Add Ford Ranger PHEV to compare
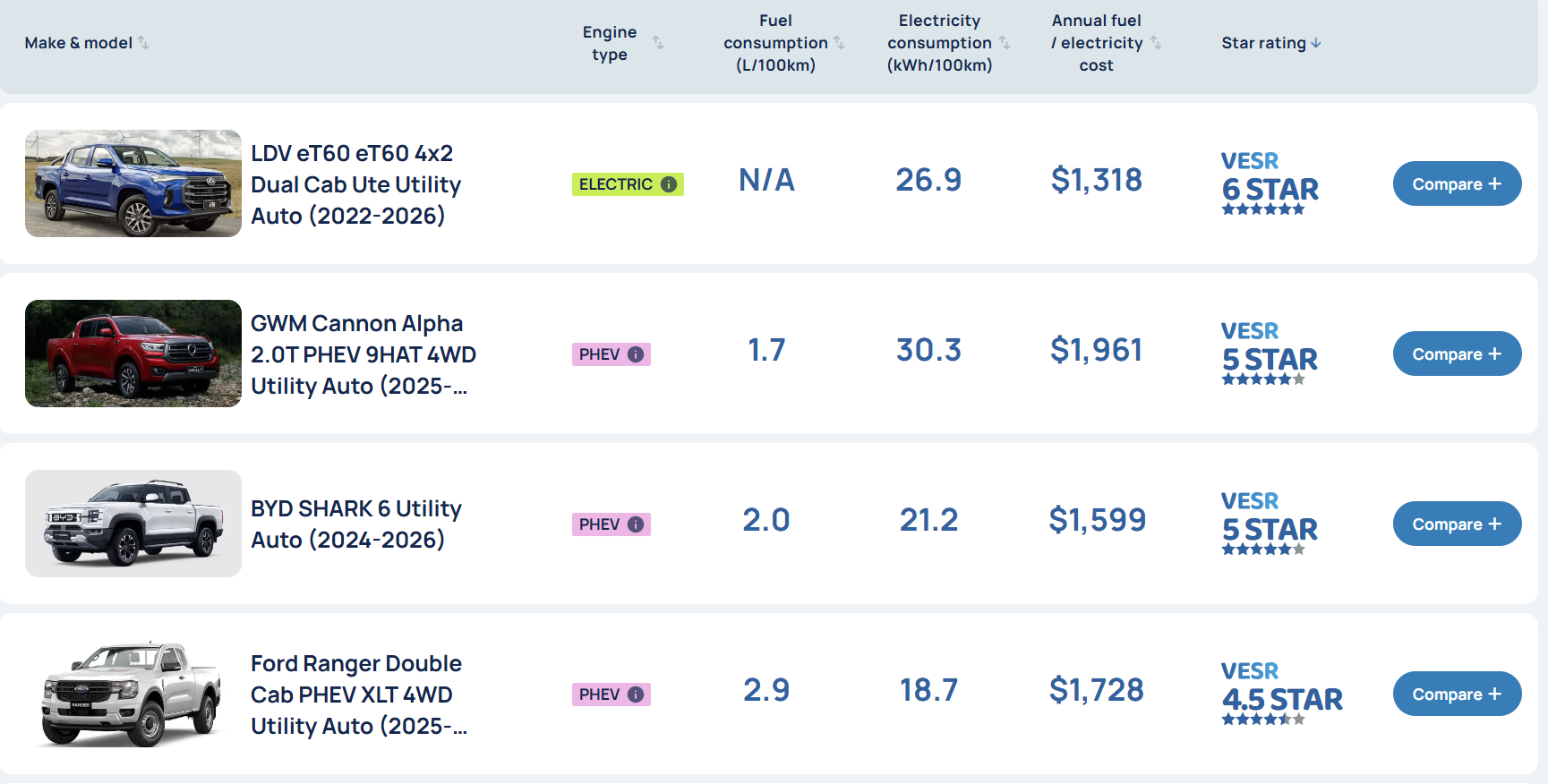This screenshot has height=784, width=1548. (1457, 694)
